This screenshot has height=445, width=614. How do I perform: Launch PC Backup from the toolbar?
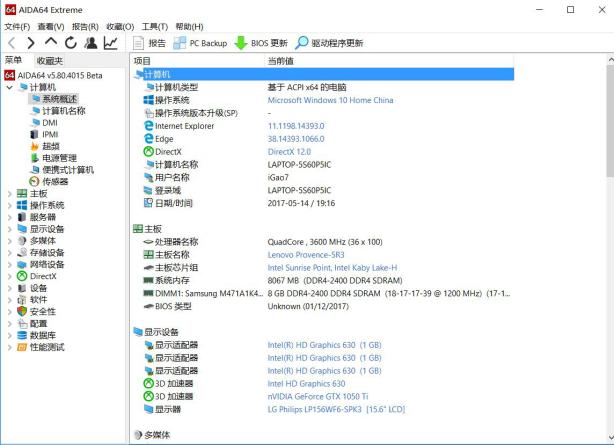click(200, 43)
